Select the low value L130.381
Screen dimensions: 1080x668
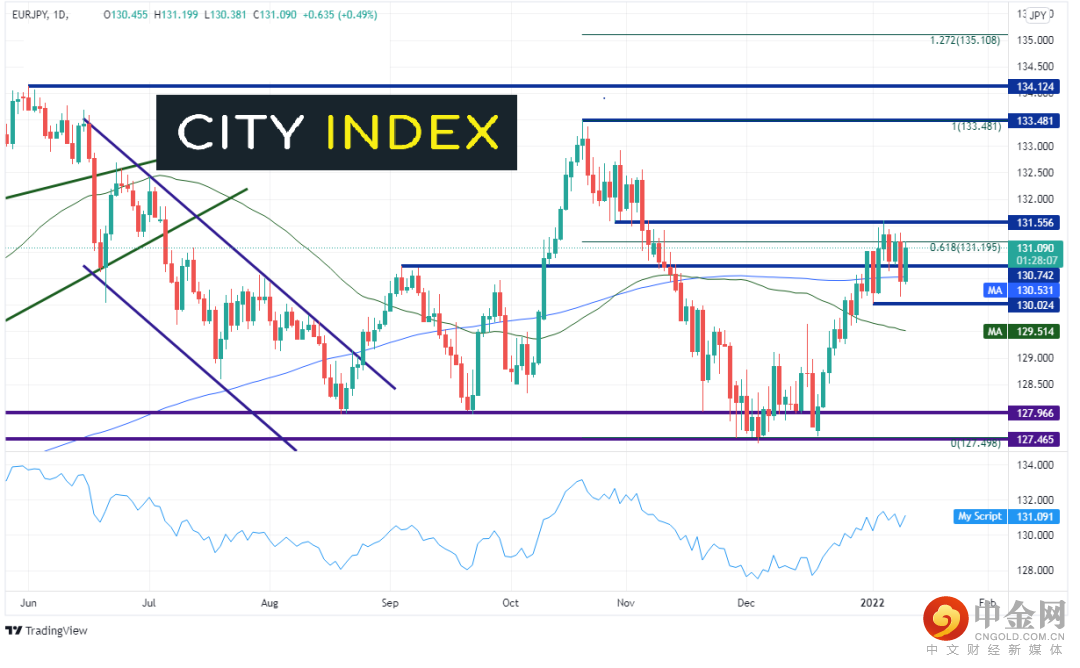click(x=225, y=14)
